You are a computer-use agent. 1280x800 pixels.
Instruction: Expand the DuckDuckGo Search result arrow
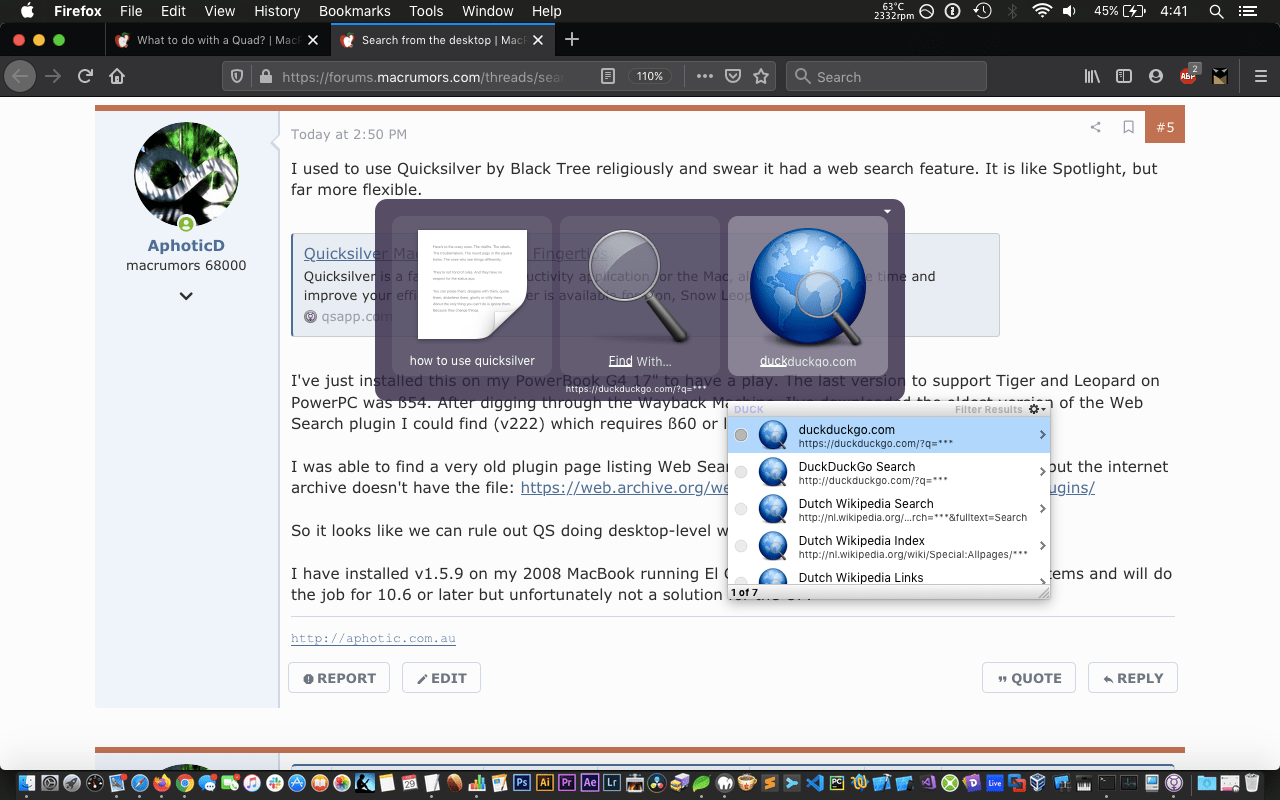click(x=1042, y=471)
